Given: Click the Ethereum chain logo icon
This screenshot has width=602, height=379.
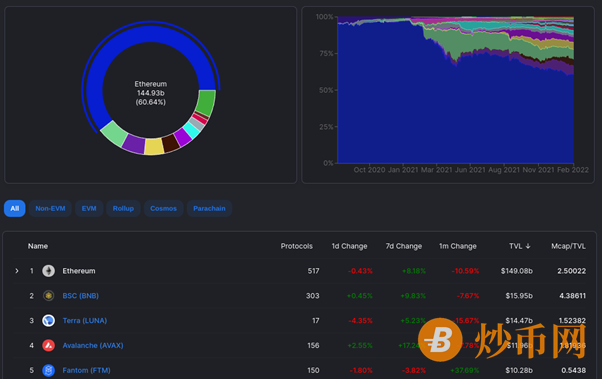Looking at the screenshot, I should tap(48, 271).
